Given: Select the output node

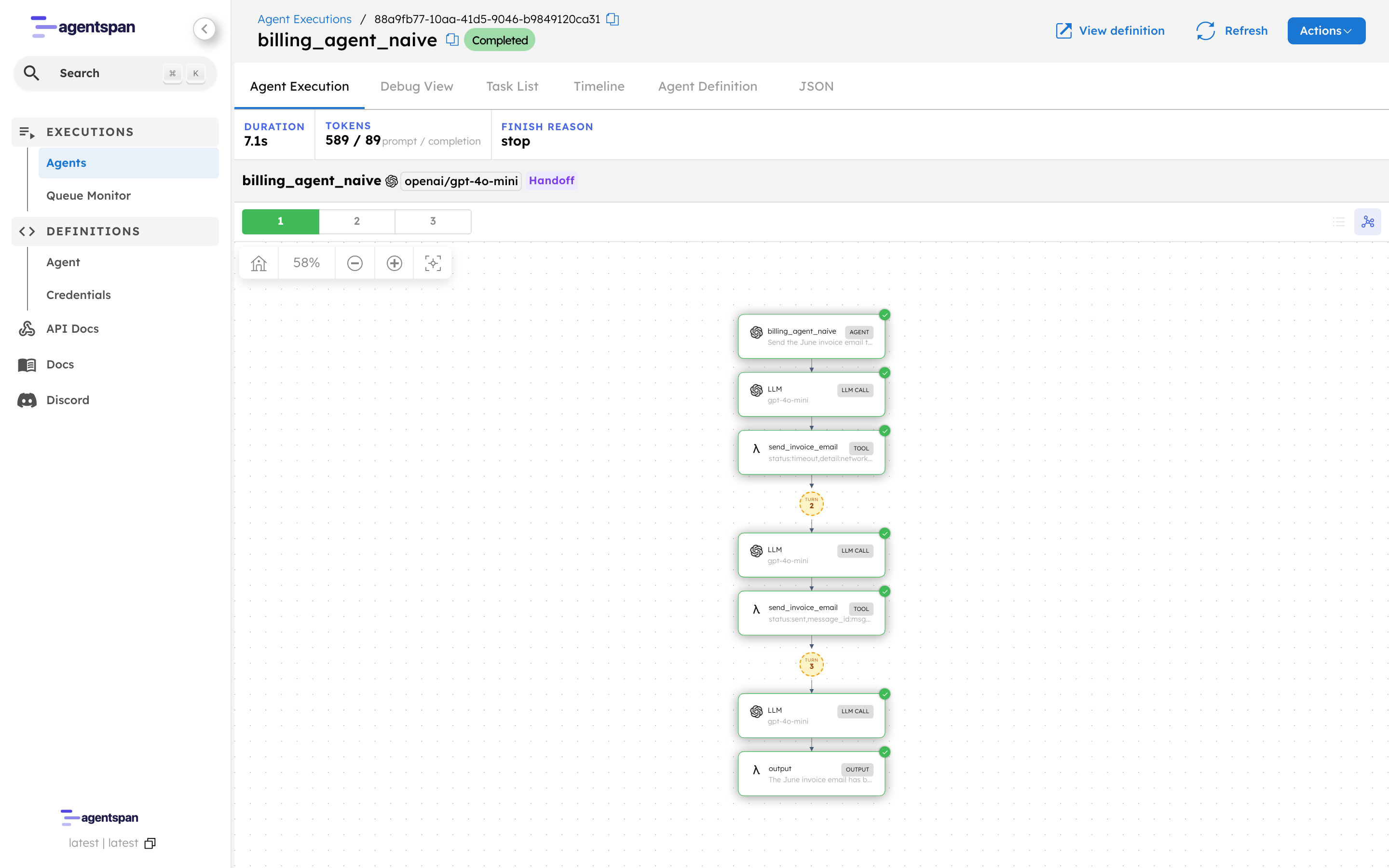Looking at the screenshot, I should (x=811, y=774).
